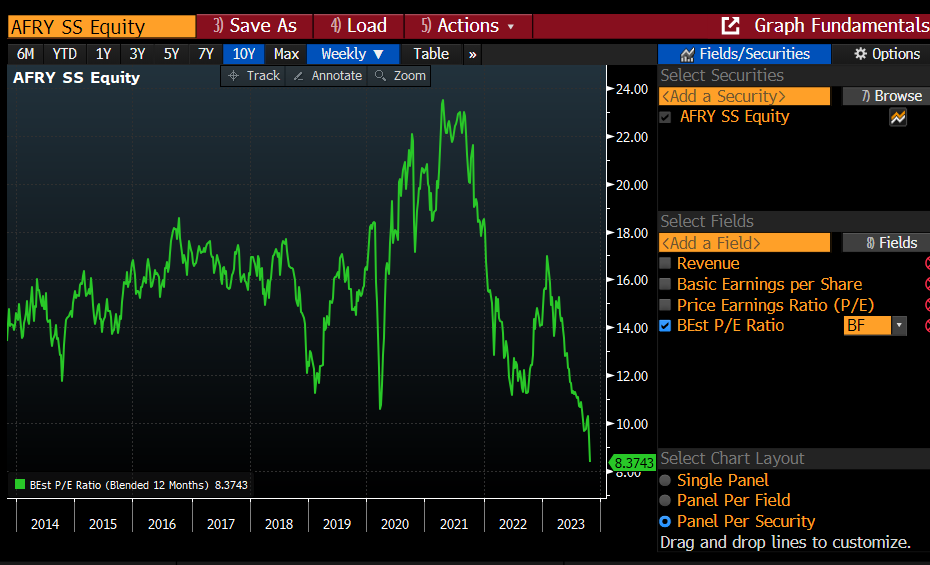Click the 24.00 value on the price axis

point(632,90)
